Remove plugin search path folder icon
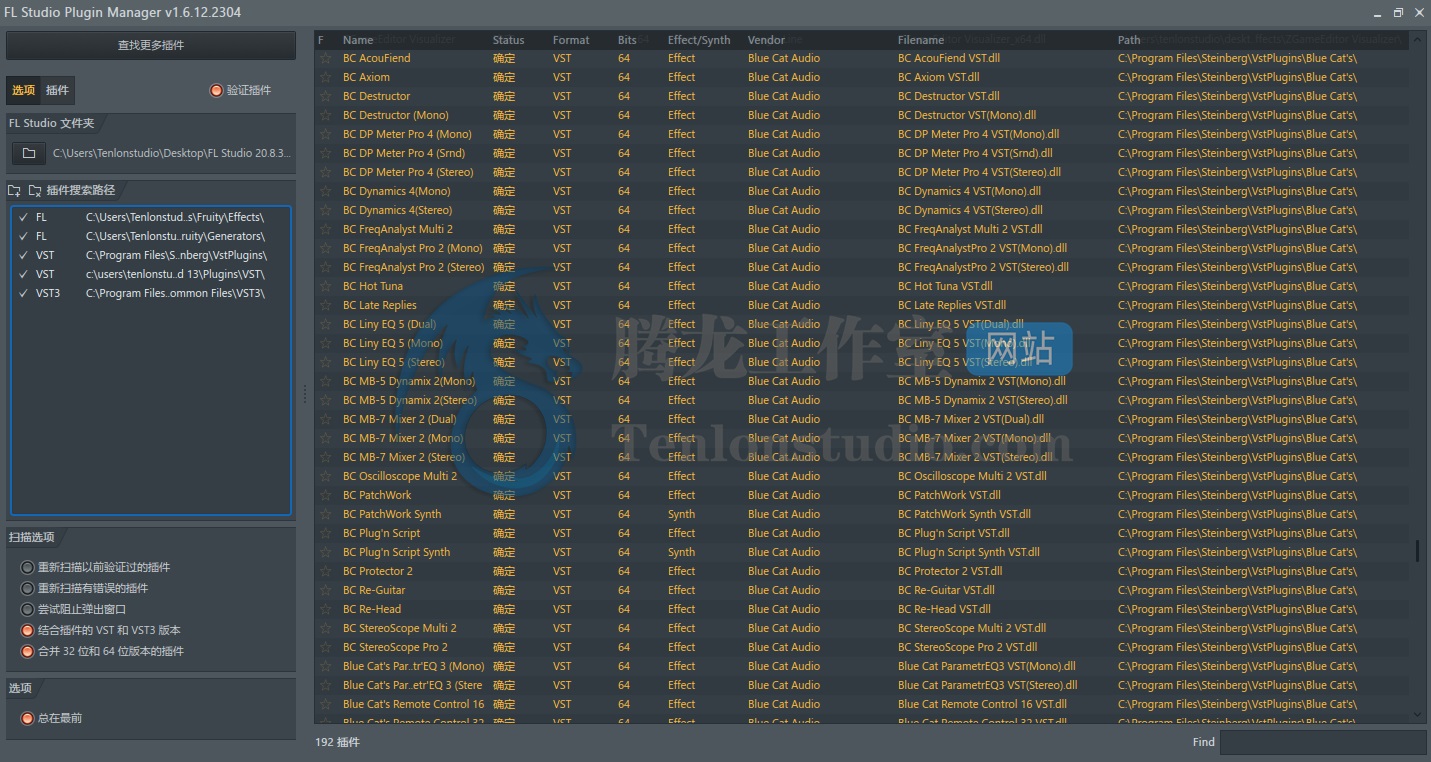This screenshot has height=762, width=1431. click(35, 190)
